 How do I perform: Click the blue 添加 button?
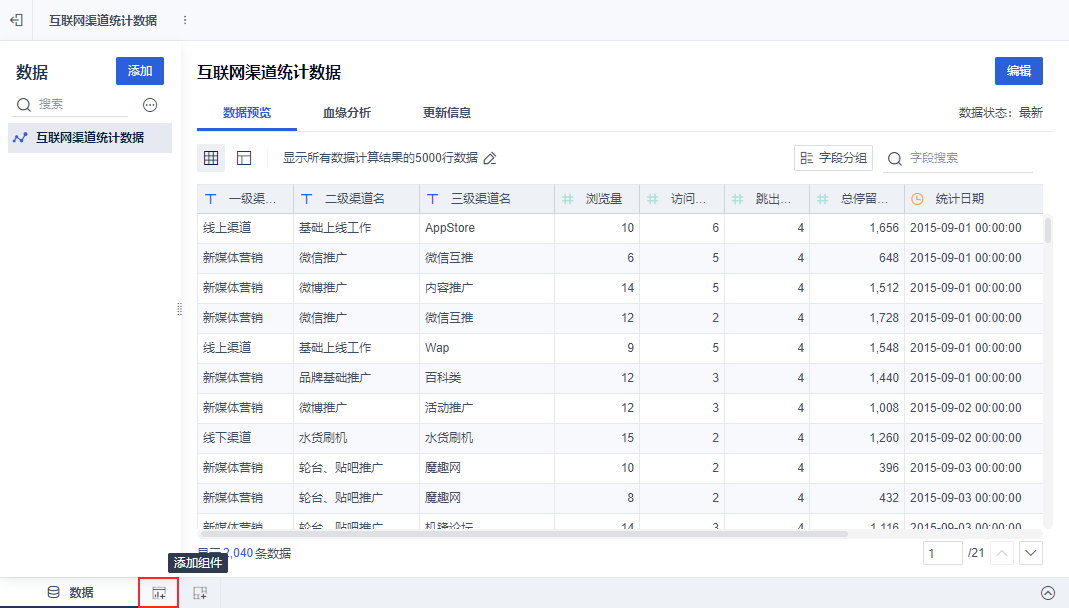140,71
